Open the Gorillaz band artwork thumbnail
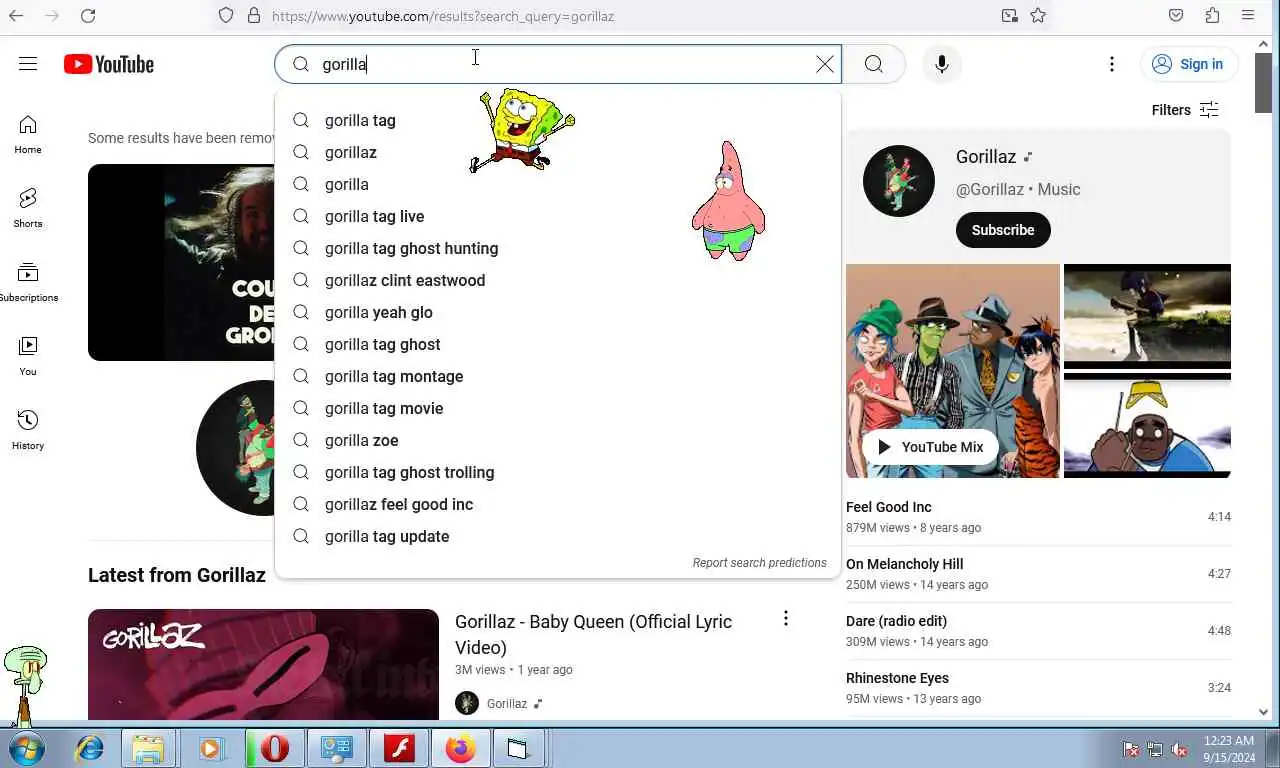 tap(953, 371)
